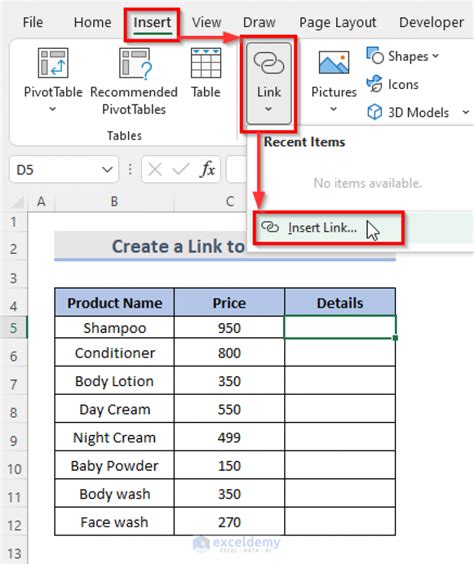Click the Details cell for Face wash
474x564 pixels.
pyautogui.click(x=340, y=522)
